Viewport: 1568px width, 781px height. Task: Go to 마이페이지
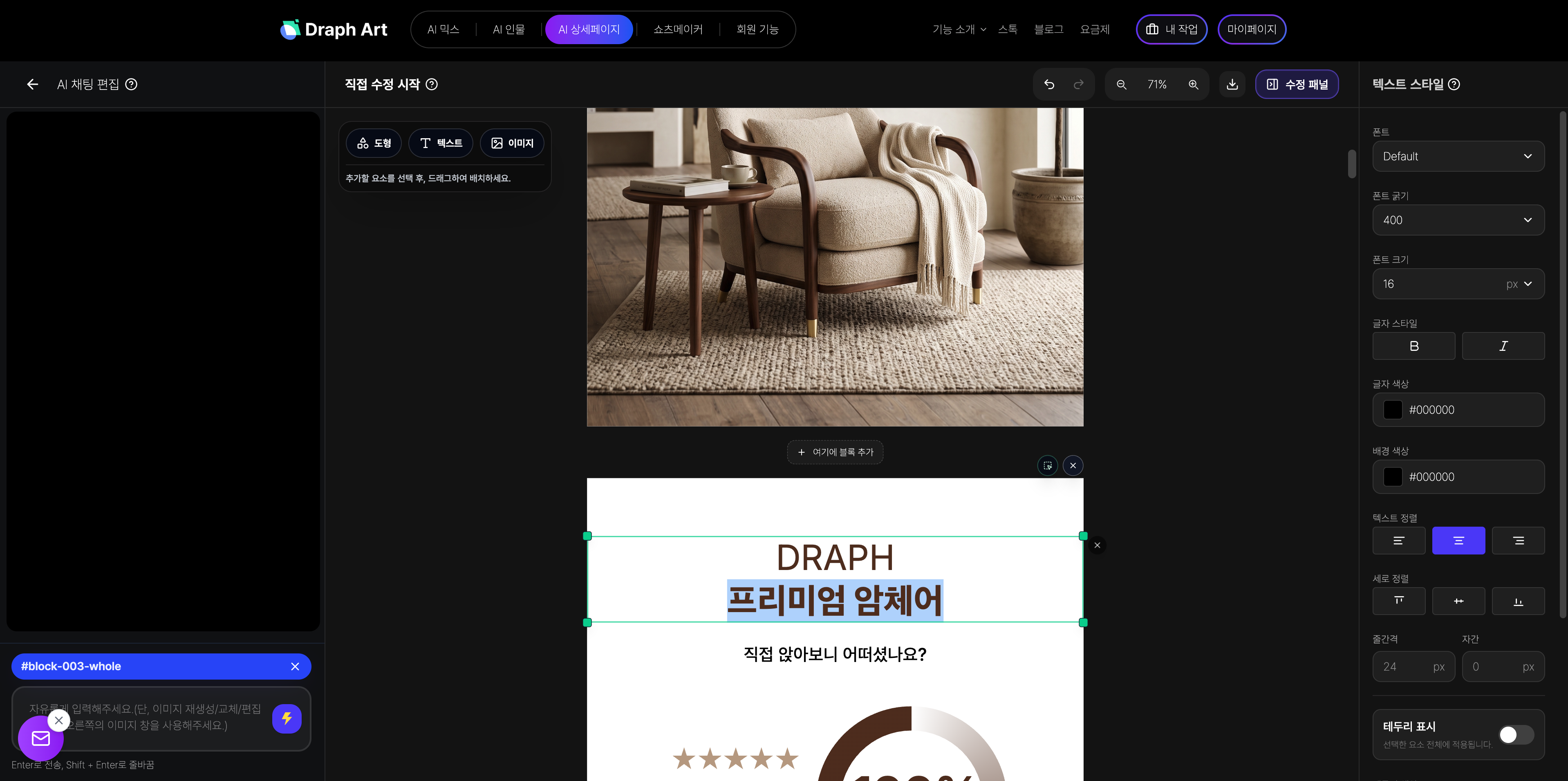1252,29
